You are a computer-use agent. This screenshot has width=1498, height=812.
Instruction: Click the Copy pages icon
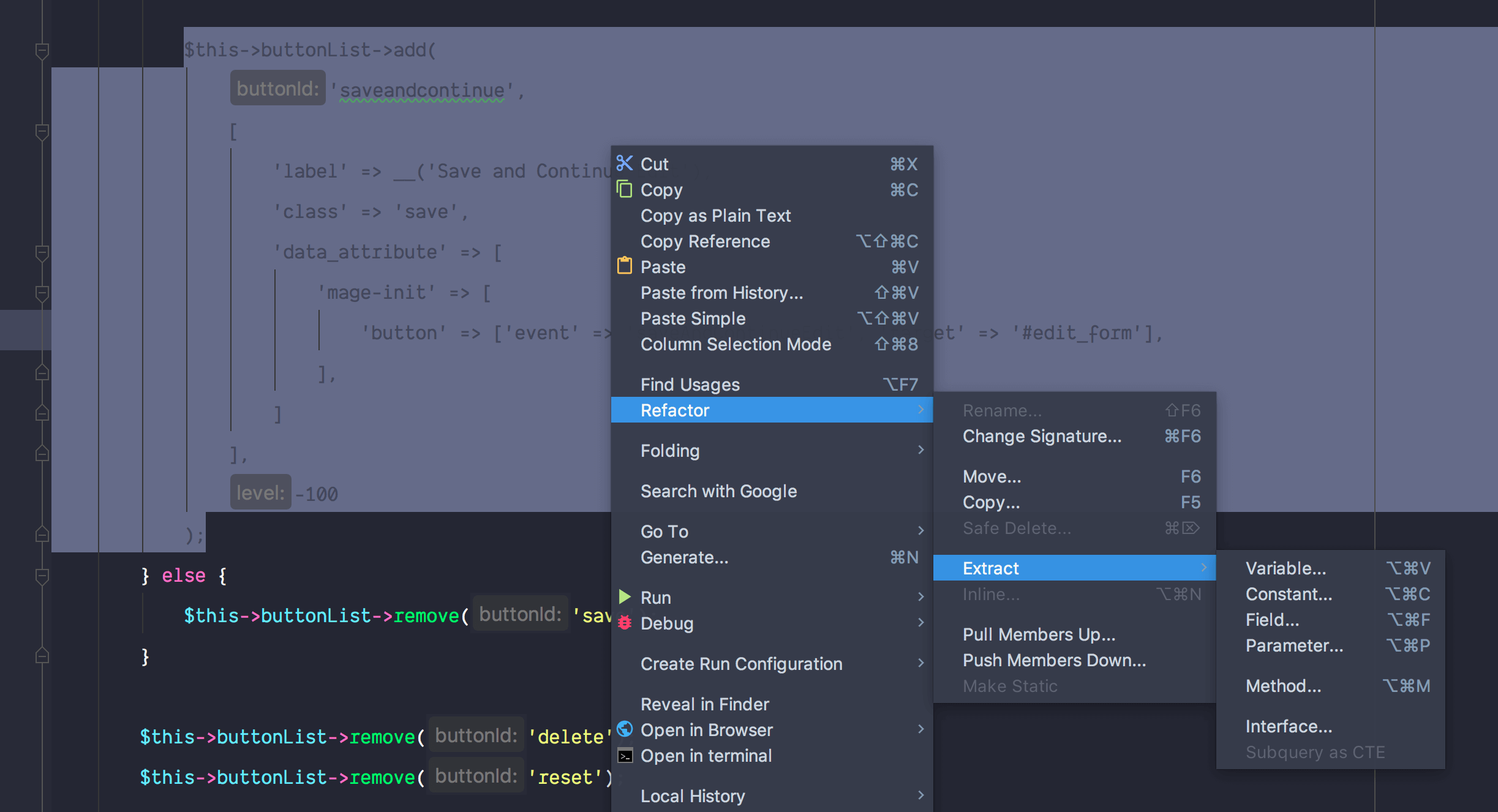pyautogui.click(x=624, y=189)
